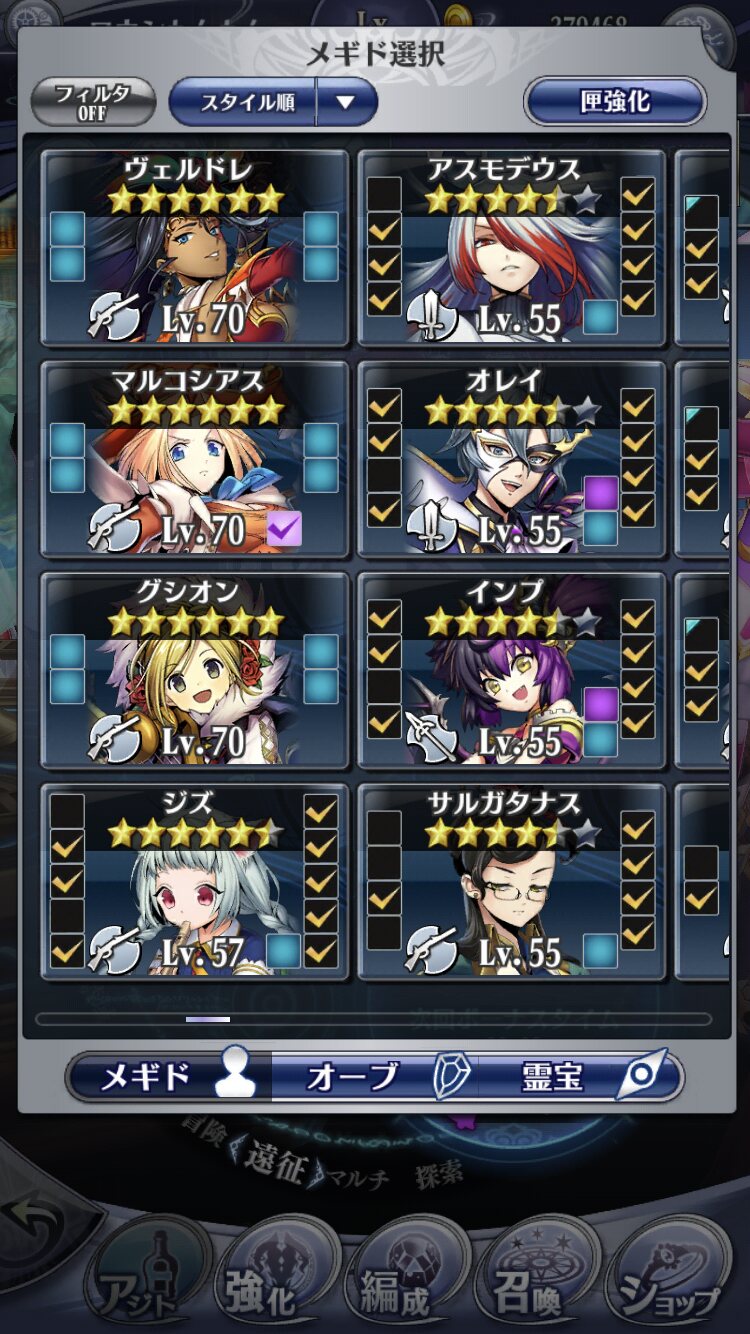Image resolution: width=750 pixels, height=1334 pixels.
Task: Select the グシオン character card
Action: (x=194, y=669)
